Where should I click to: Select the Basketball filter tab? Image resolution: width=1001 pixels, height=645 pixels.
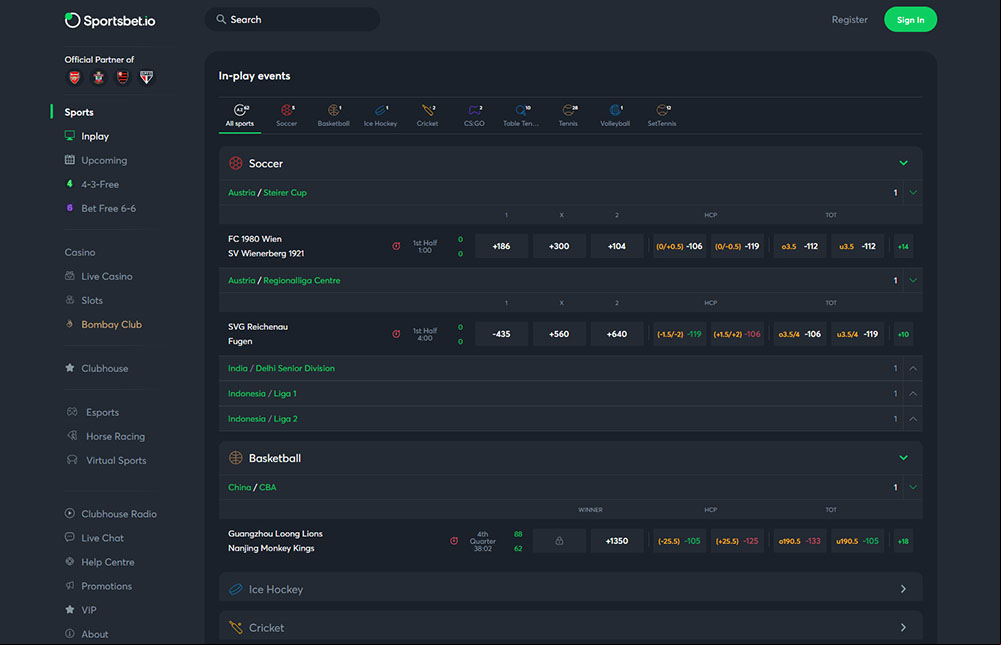(333, 116)
